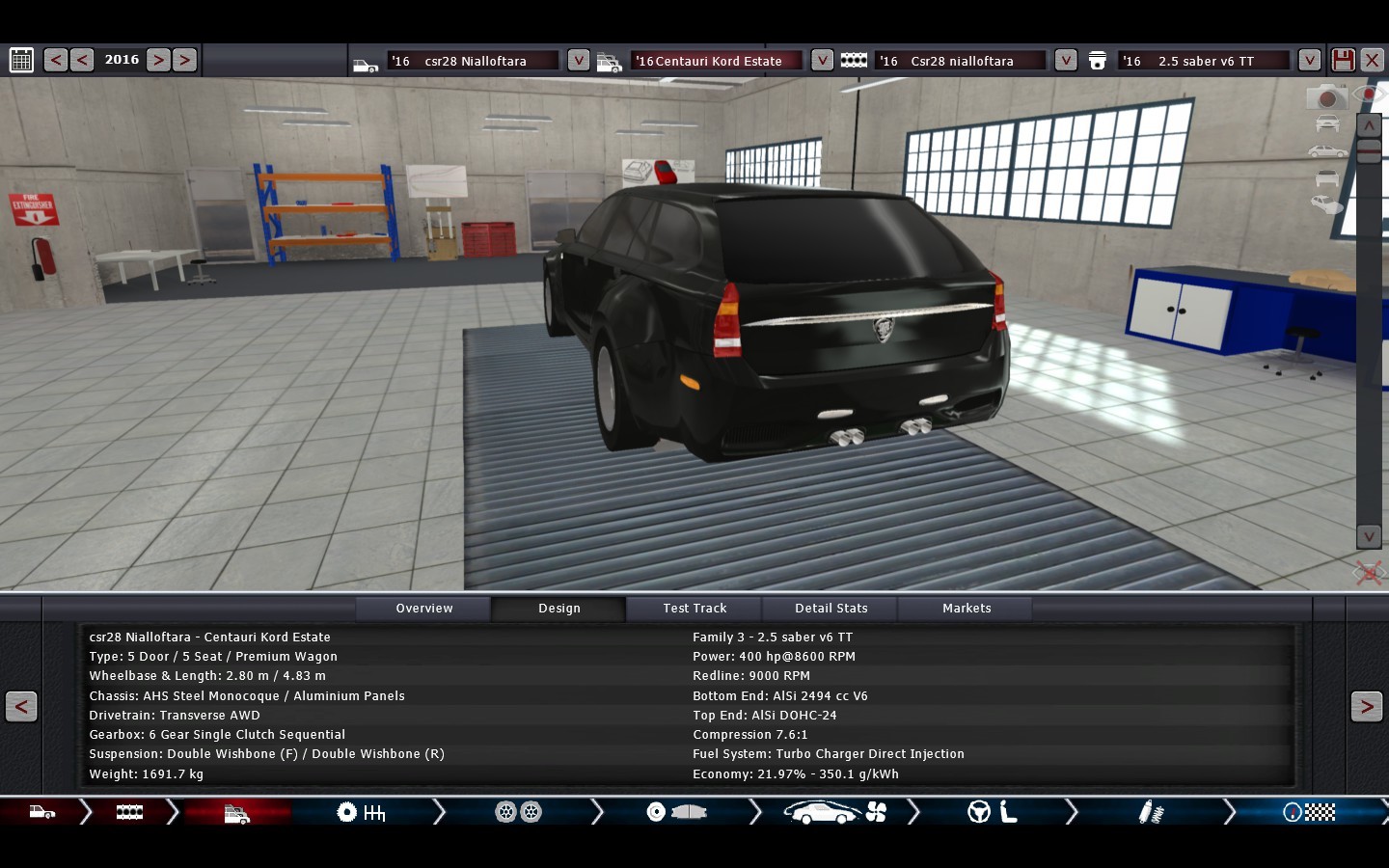The height and width of the screenshot is (868, 1389).
Task: Open the brakes design step
Action: point(675,813)
